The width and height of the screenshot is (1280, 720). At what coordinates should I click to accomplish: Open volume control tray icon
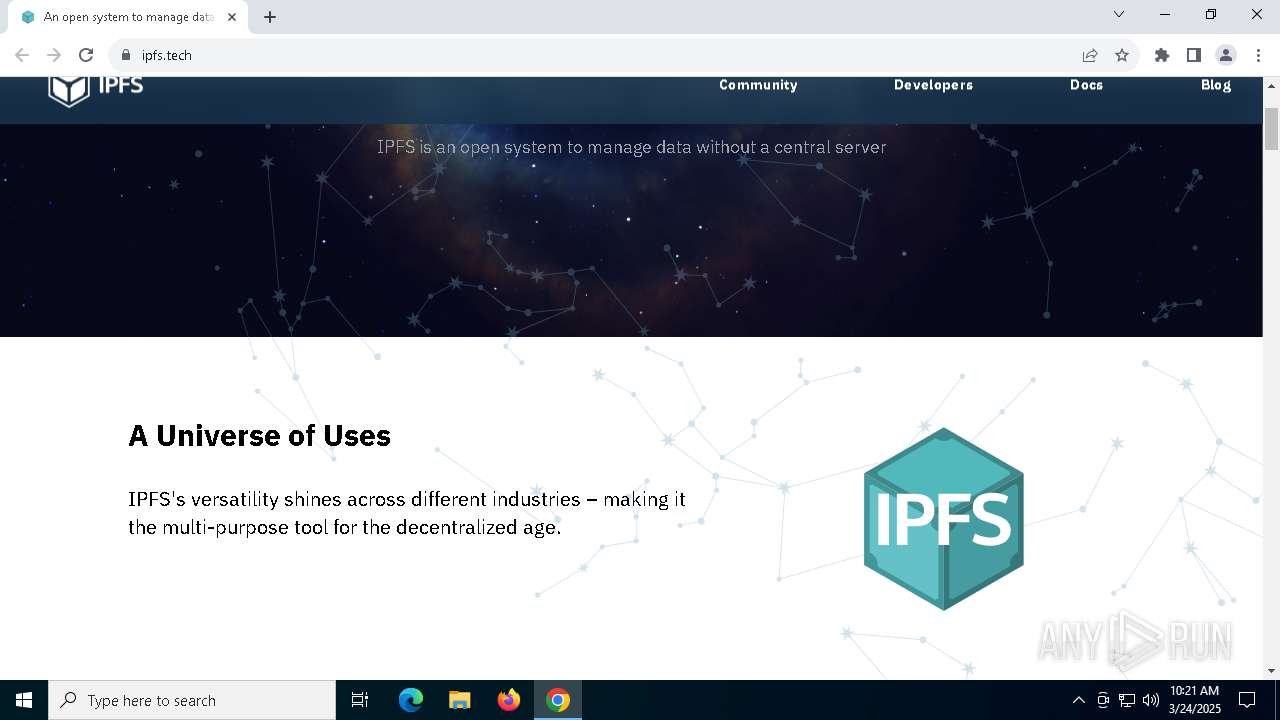click(x=1150, y=700)
